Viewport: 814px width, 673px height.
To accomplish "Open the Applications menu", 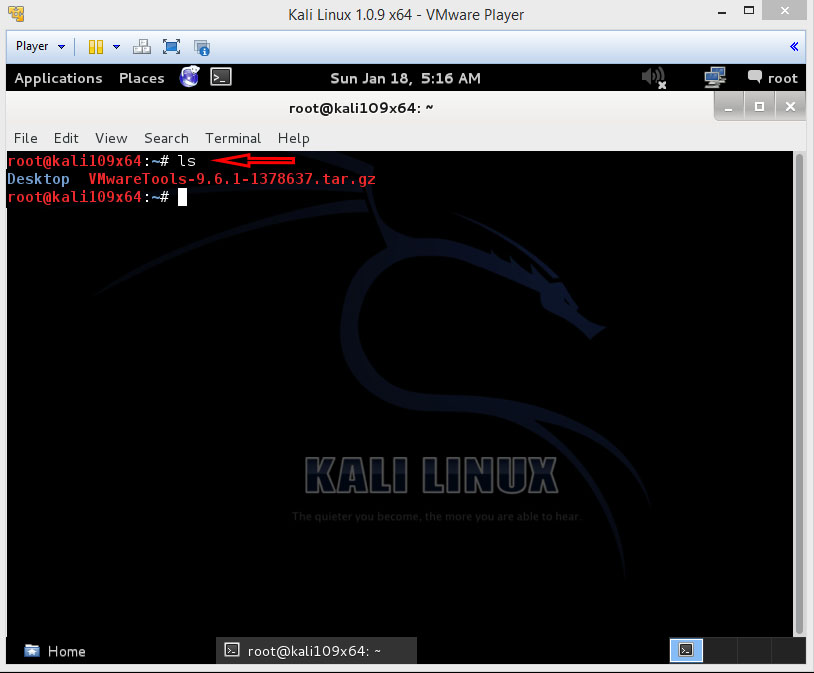I will 58,78.
